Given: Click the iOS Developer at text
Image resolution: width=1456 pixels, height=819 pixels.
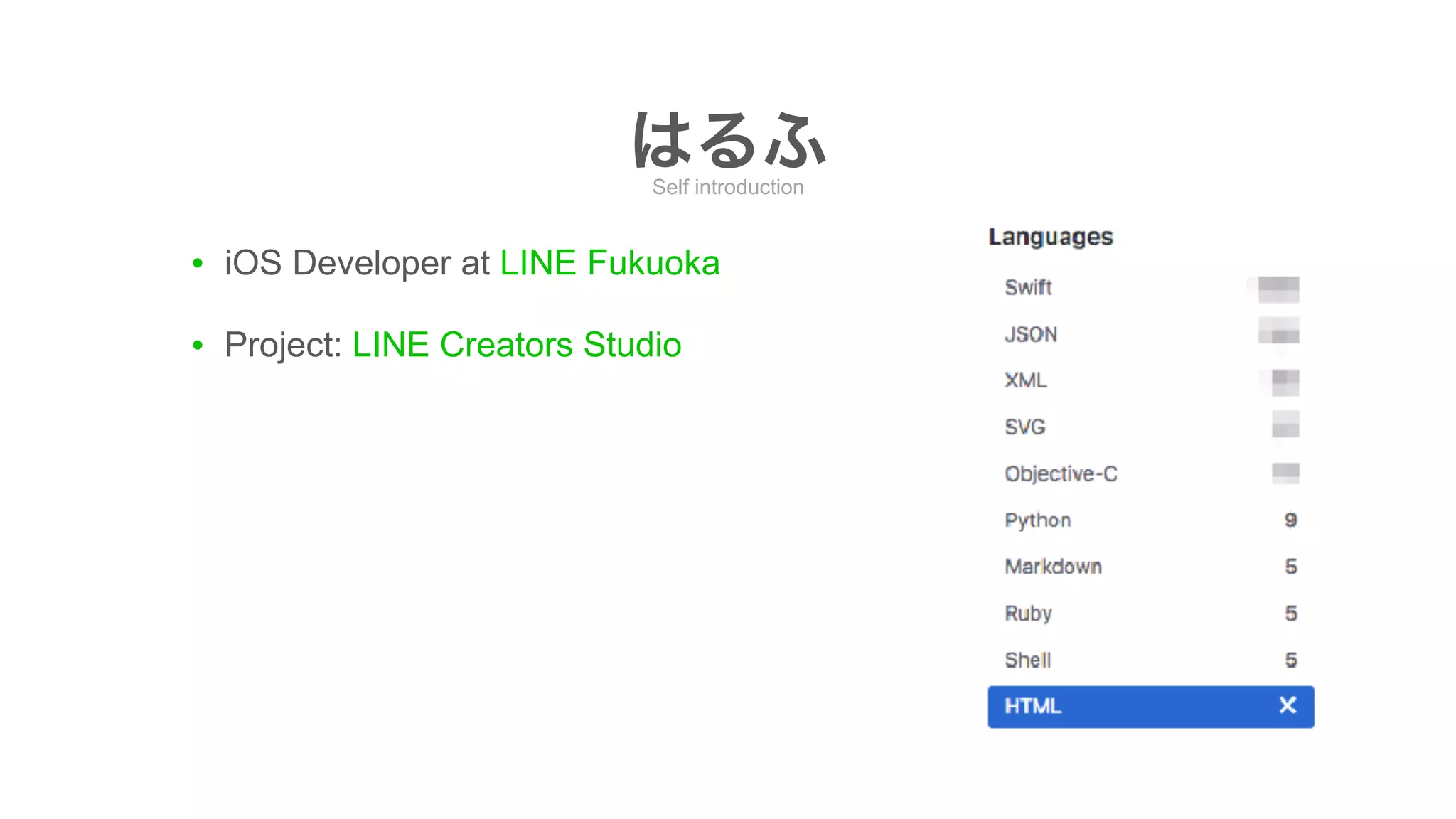Looking at the screenshot, I should click(x=357, y=263).
